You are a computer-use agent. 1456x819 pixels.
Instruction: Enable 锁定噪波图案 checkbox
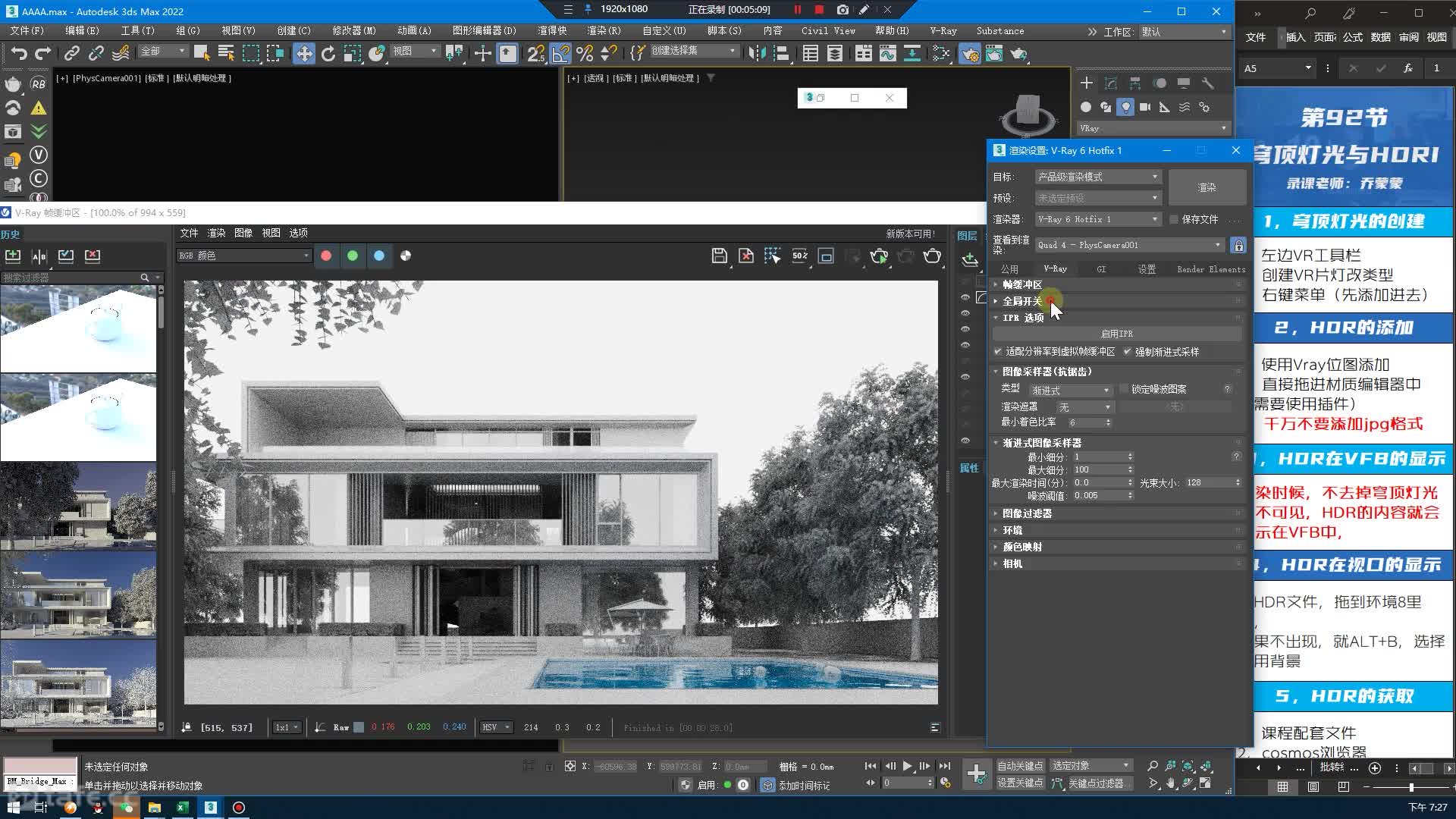1124,388
